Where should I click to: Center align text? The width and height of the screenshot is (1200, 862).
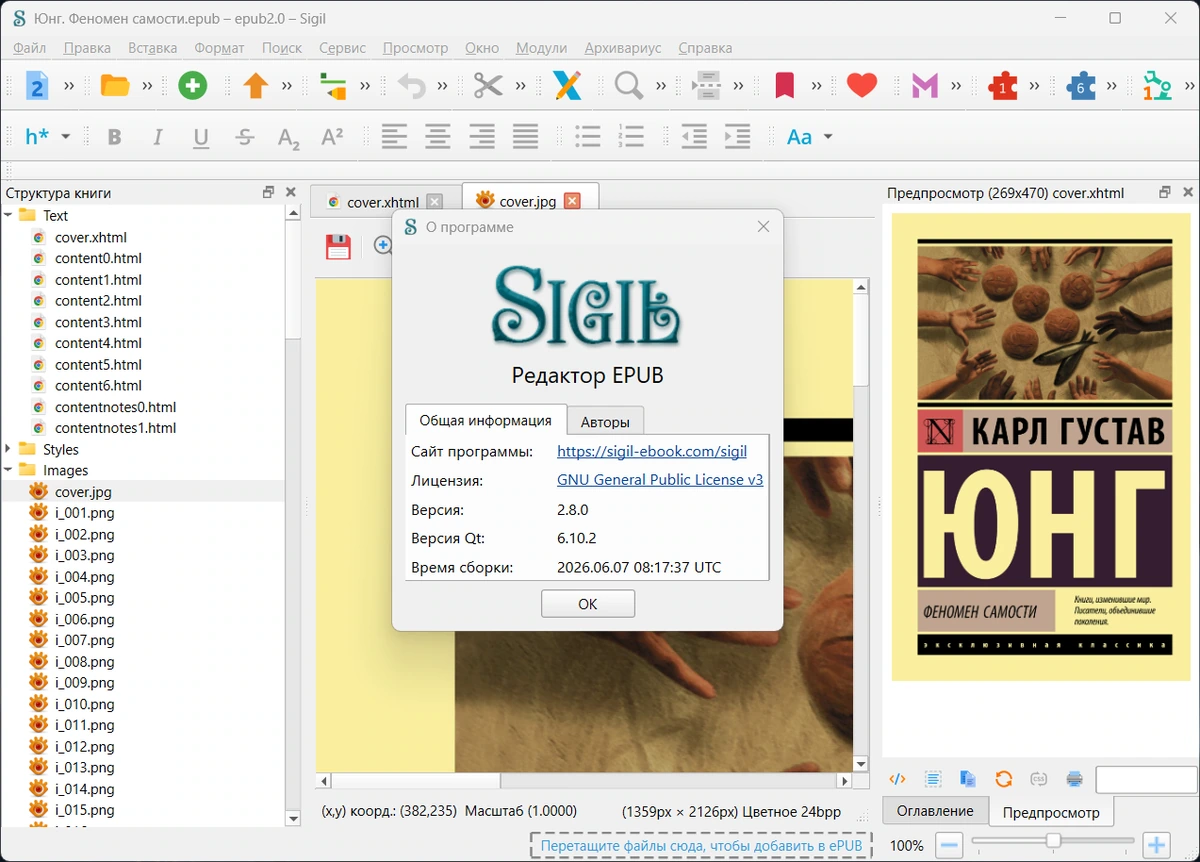pyautogui.click(x=438, y=137)
